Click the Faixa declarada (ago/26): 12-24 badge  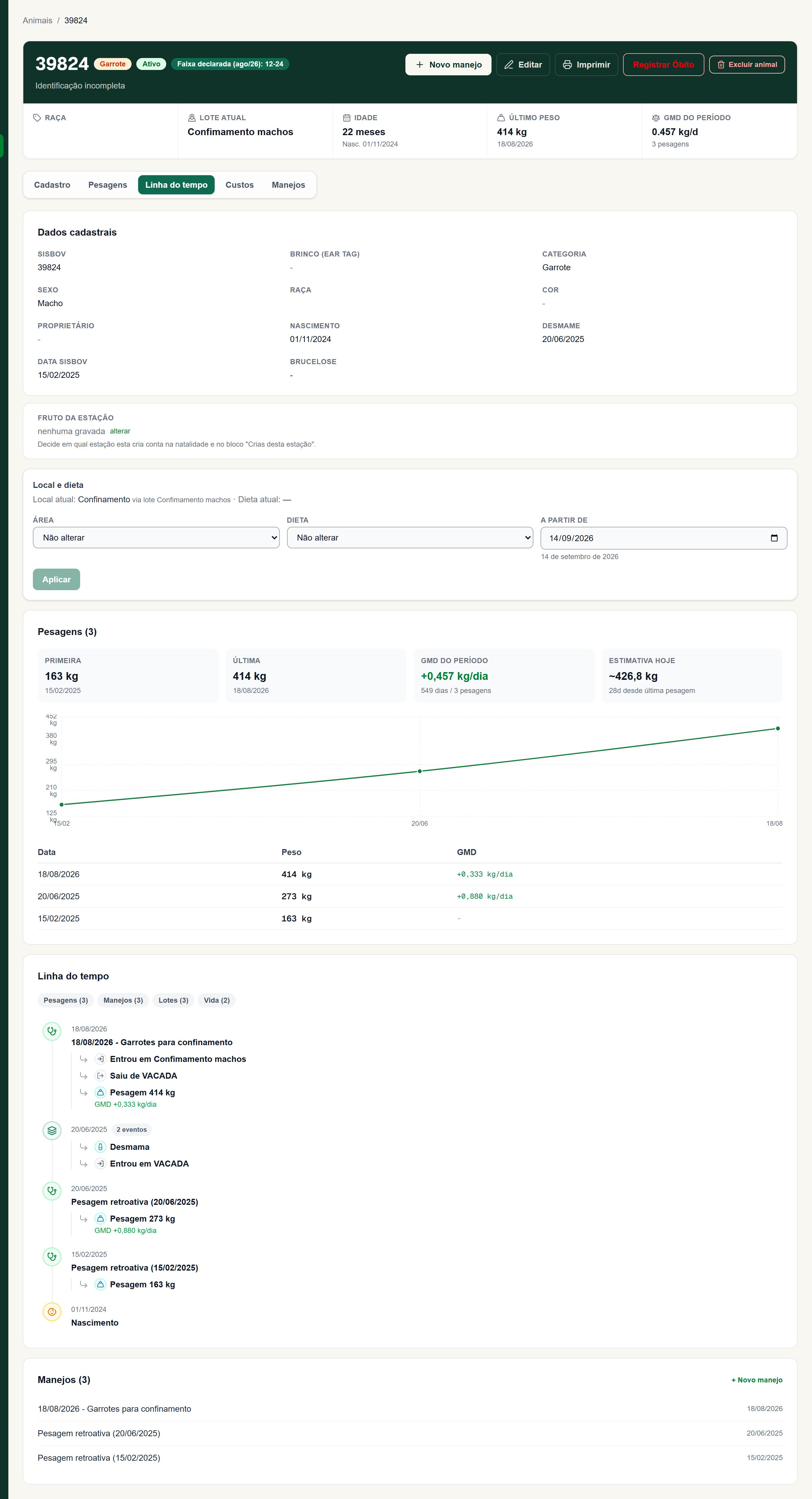click(x=230, y=64)
